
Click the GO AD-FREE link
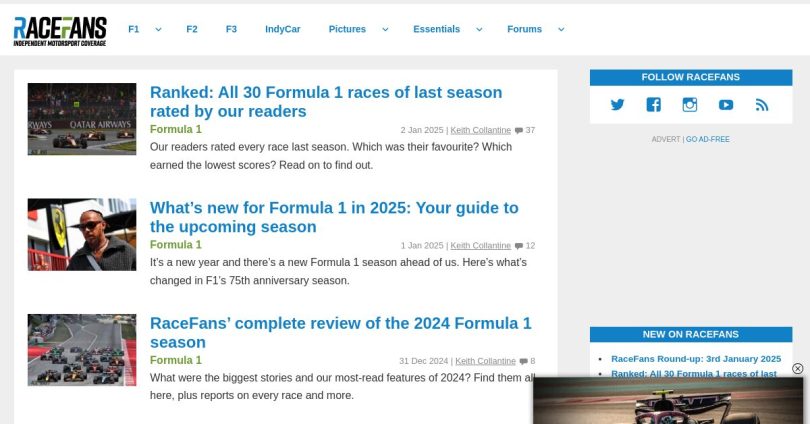(707, 139)
